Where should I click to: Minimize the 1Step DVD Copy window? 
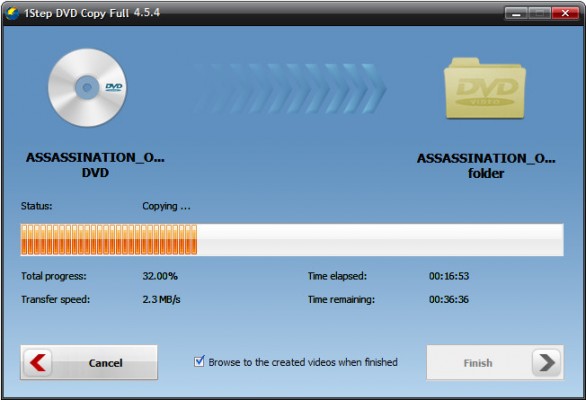pos(516,13)
